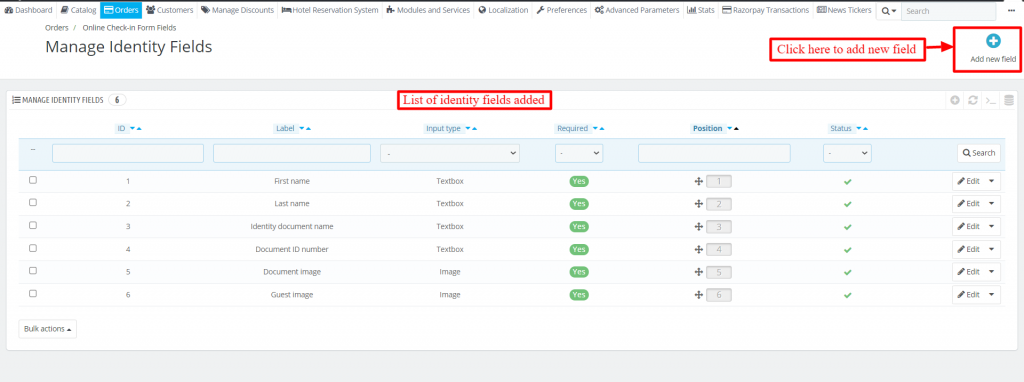Edit the First name field

coord(969,181)
